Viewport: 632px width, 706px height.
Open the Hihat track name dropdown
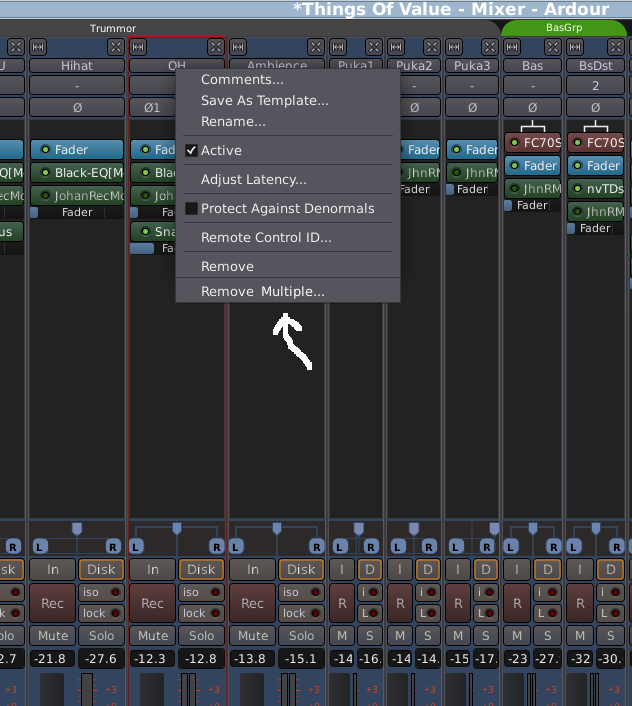point(77,66)
